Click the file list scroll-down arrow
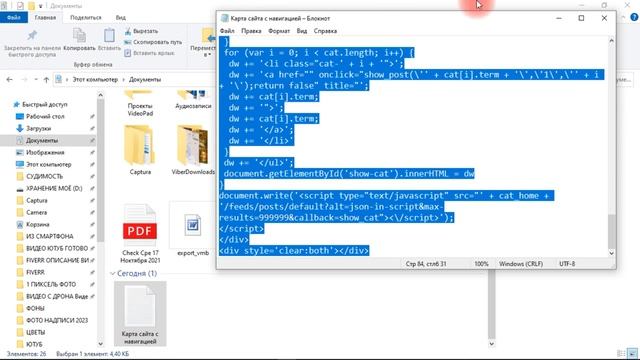The image size is (640, 360). point(491,344)
